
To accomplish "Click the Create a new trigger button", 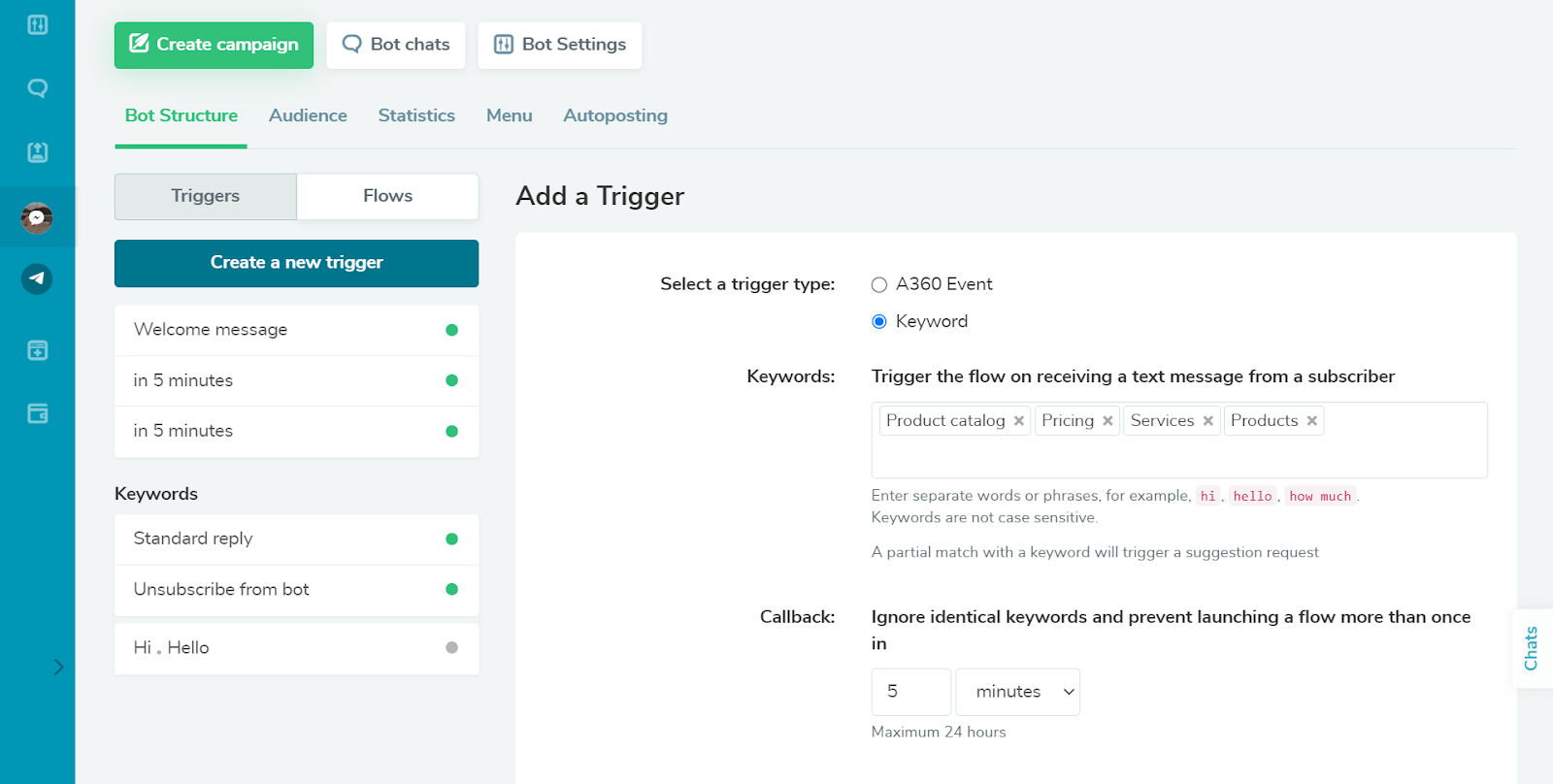I will (x=296, y=263).
